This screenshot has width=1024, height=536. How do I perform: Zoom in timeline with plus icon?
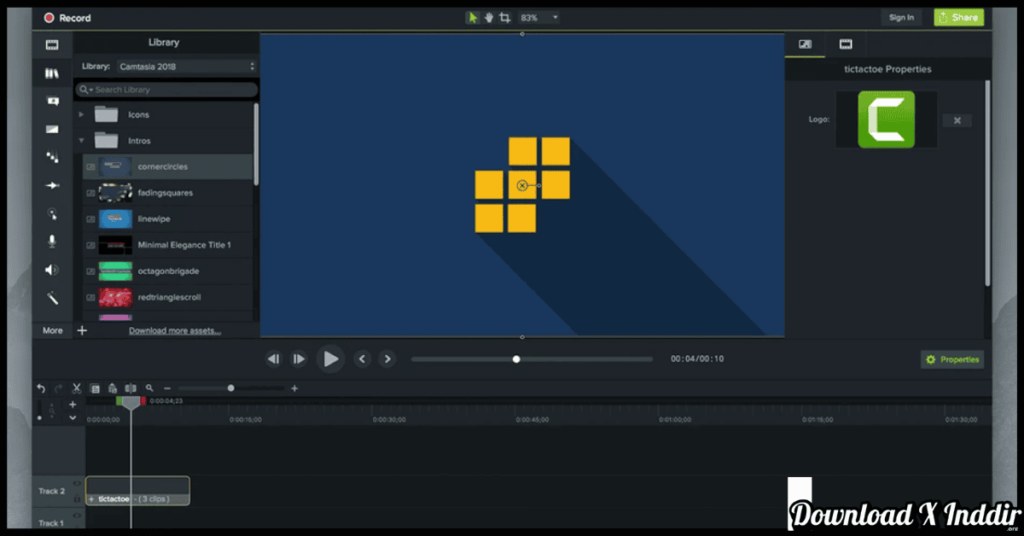(295, 388)
